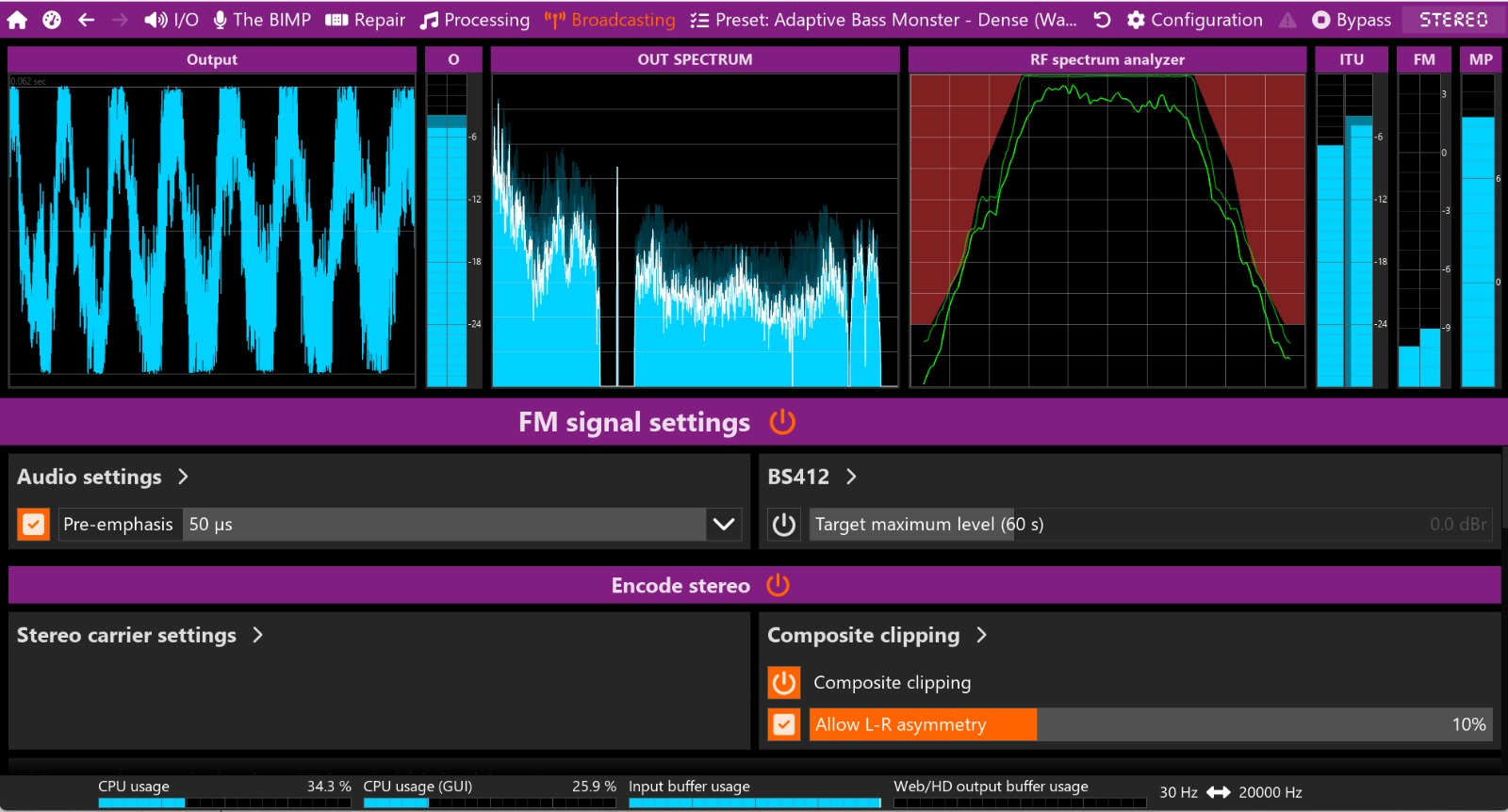1508x812 pixels.
Task: Open The BIMP section
Action: [x=262, y=20]
